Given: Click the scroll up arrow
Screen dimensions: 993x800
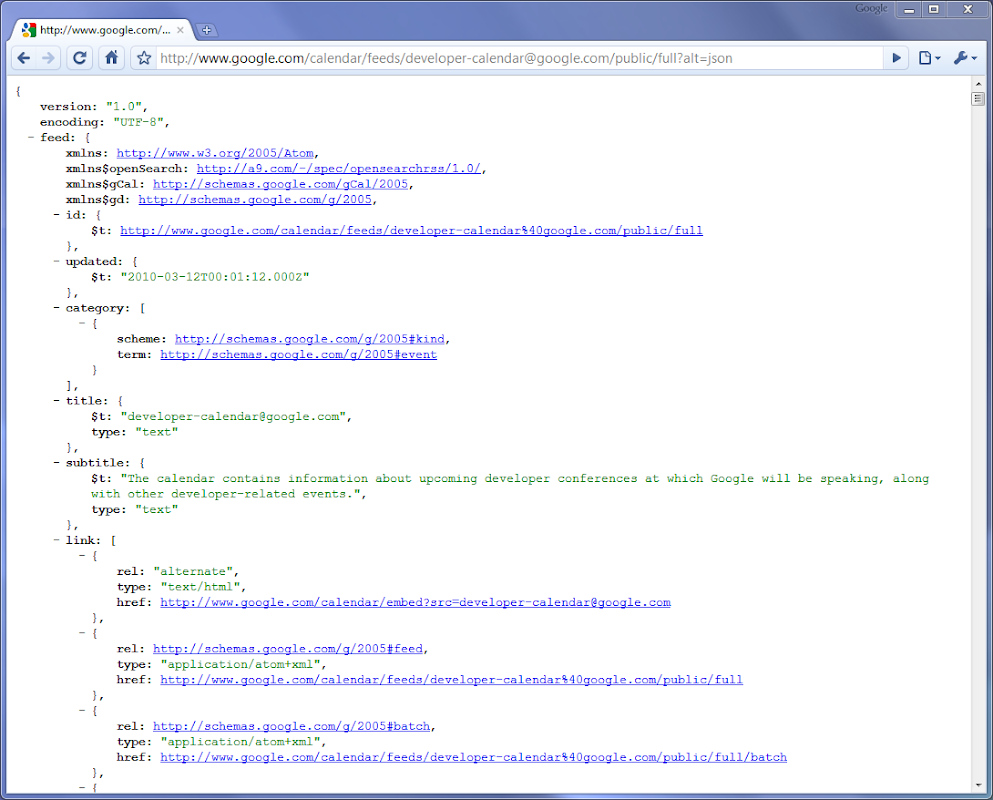Looking at the screenshot, I should (x=978, y=84).
